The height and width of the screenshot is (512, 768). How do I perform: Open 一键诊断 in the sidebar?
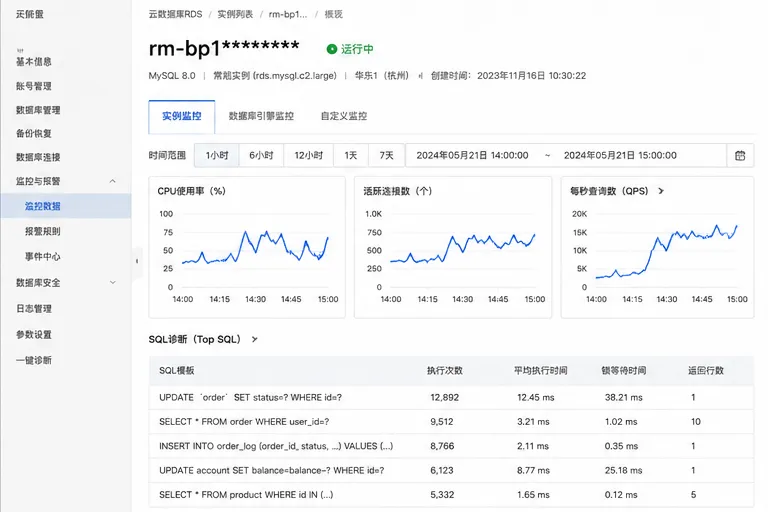(x=33, y=360)
